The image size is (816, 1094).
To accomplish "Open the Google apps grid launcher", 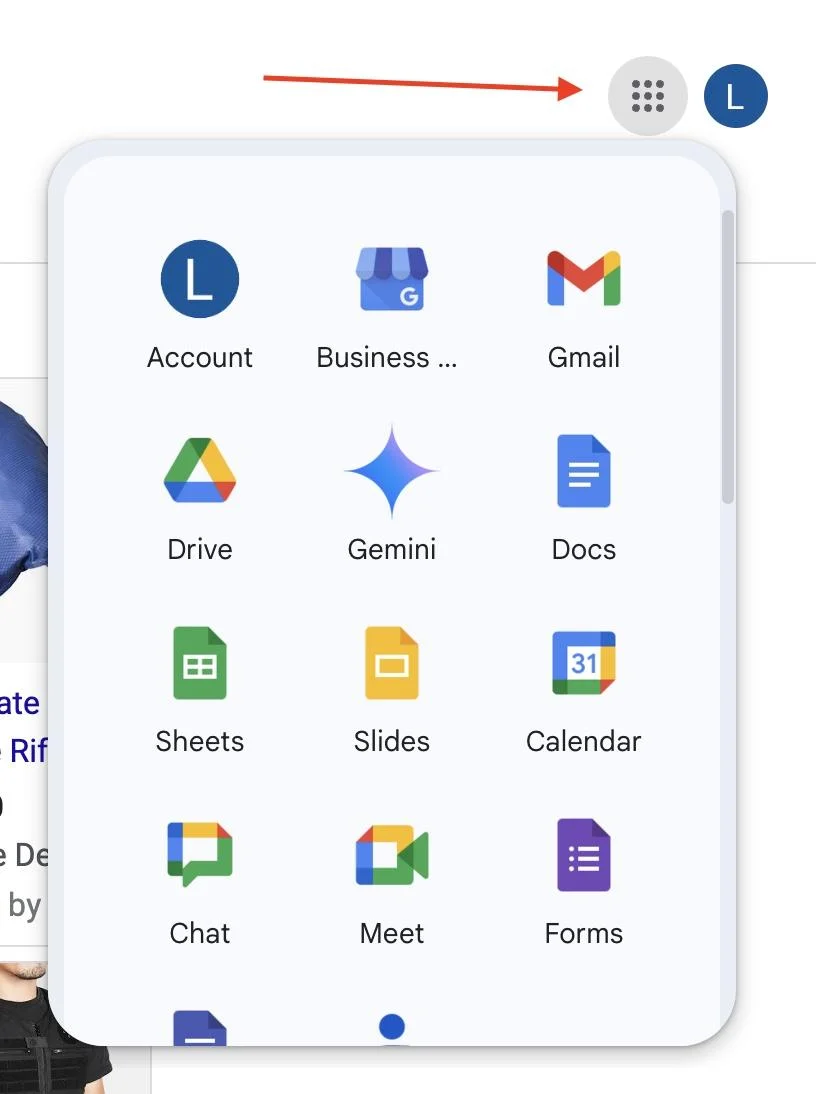I will pyautogui.click(x=648, y=96).
